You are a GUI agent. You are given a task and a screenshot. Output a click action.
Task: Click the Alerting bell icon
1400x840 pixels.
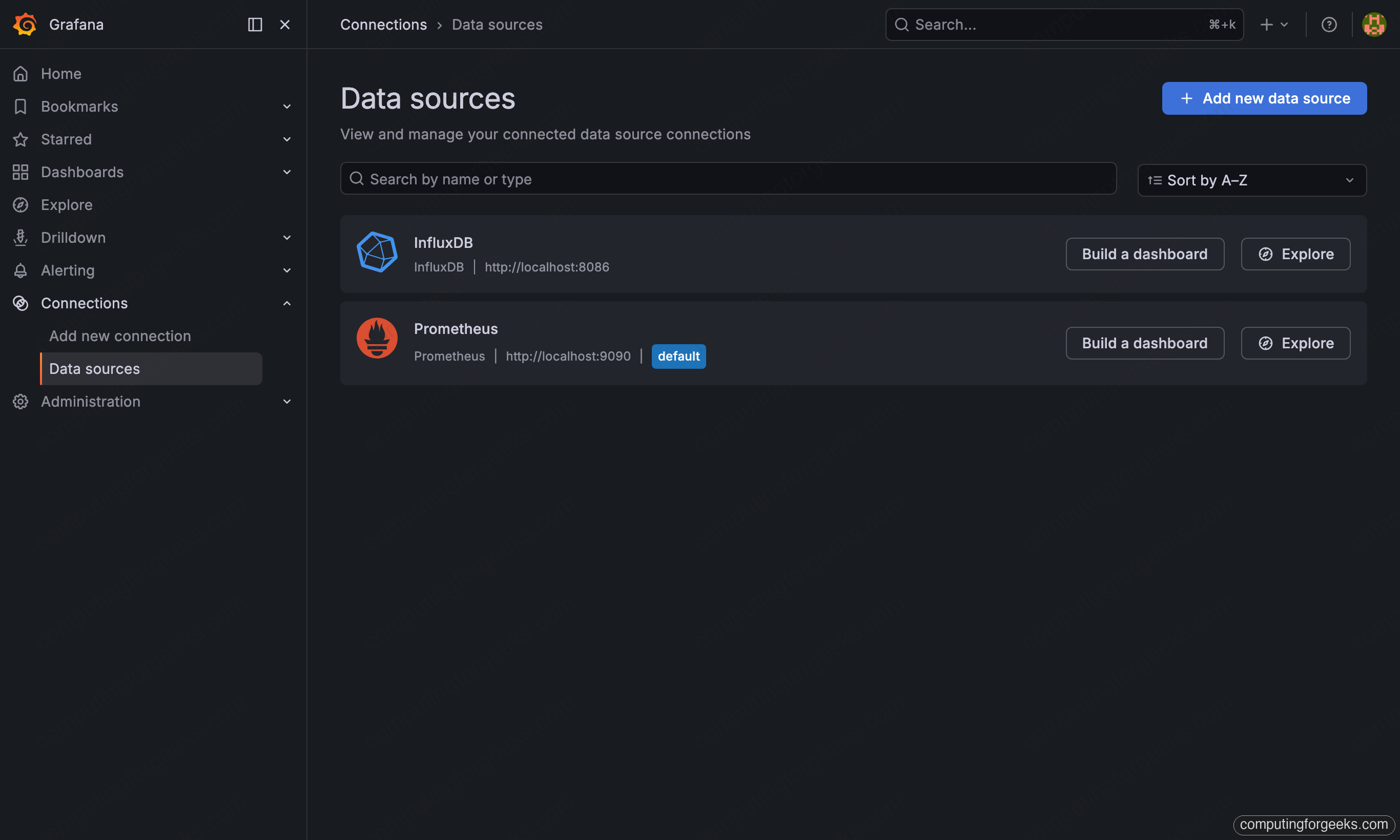(x=20, y=270)
